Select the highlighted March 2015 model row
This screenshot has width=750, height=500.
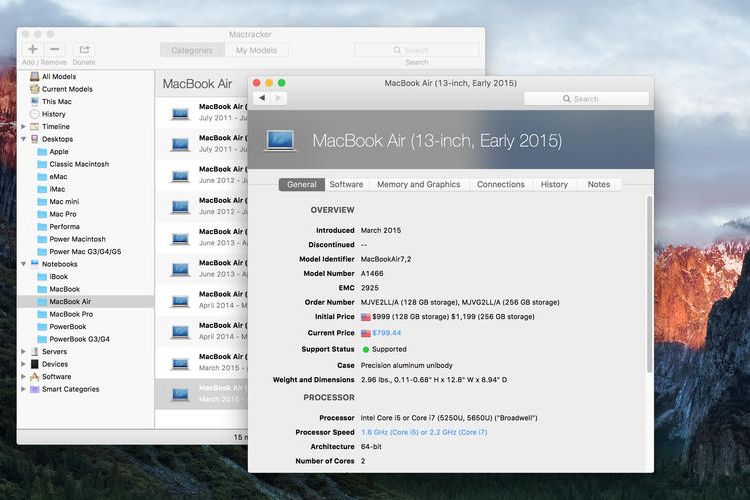201,394
